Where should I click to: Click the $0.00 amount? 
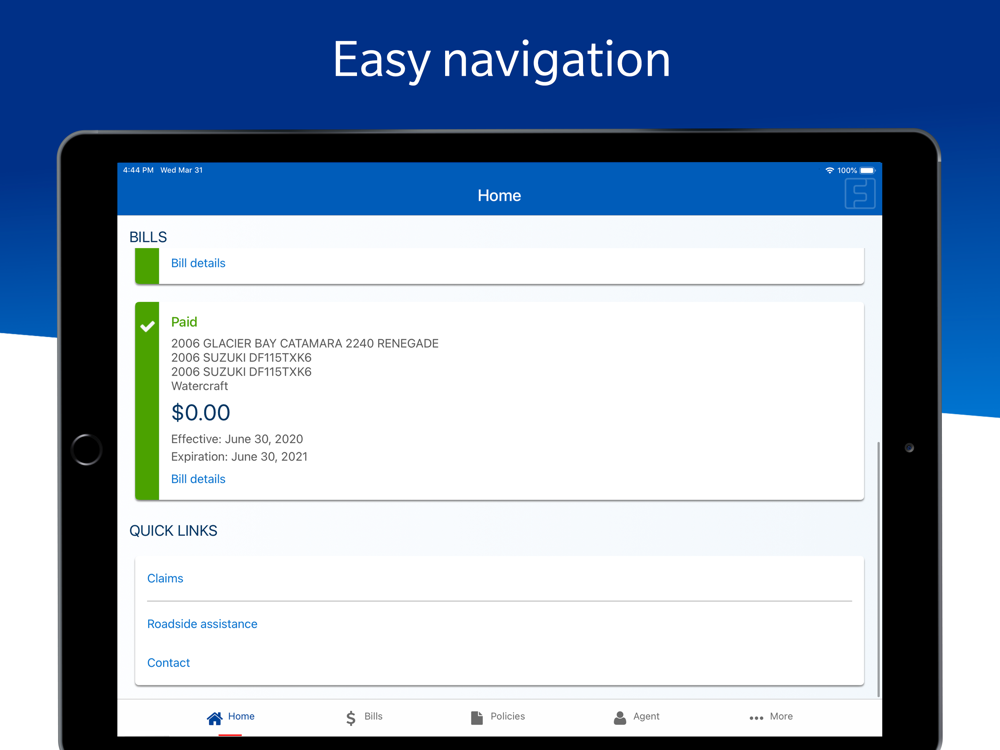pyautogui.click(x=200, y=413)
